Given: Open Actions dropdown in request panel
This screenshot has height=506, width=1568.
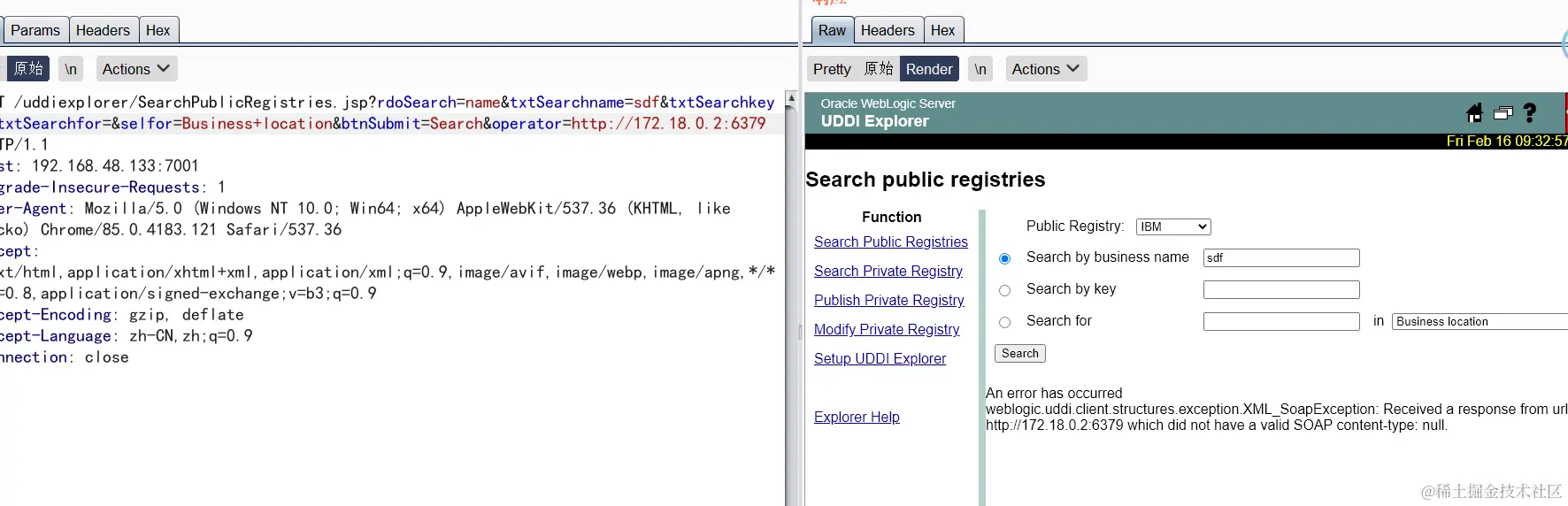Looking at the screenshot, I should point(136,69).
